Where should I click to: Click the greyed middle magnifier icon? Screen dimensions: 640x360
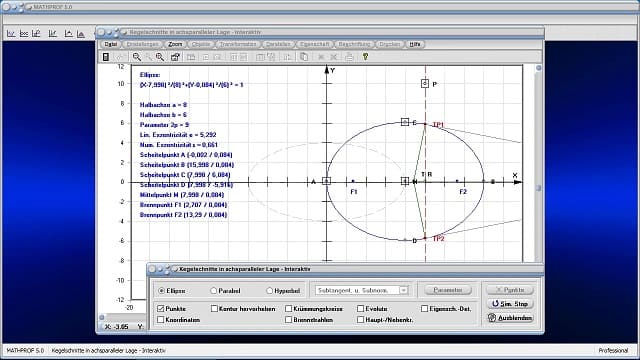coord(149,57)
